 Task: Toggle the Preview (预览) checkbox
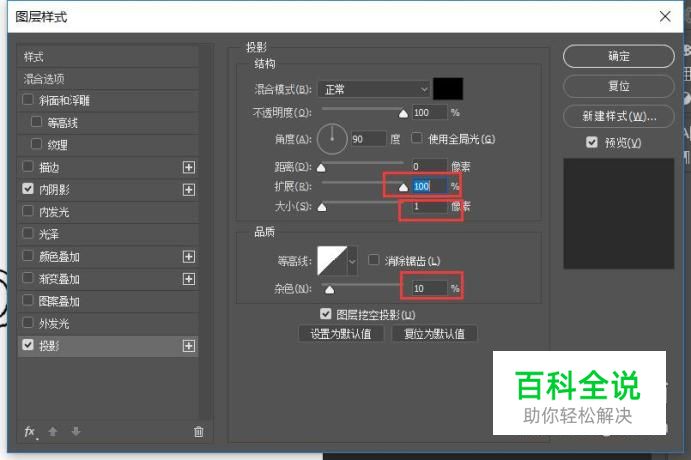click(592, 142)
